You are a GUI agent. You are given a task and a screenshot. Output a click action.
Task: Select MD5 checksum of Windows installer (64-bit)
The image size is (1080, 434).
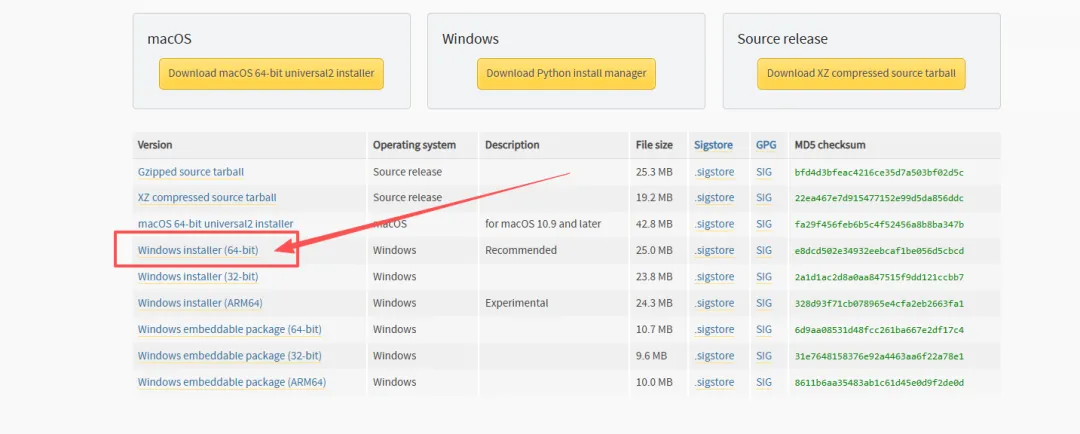(879, 251)
